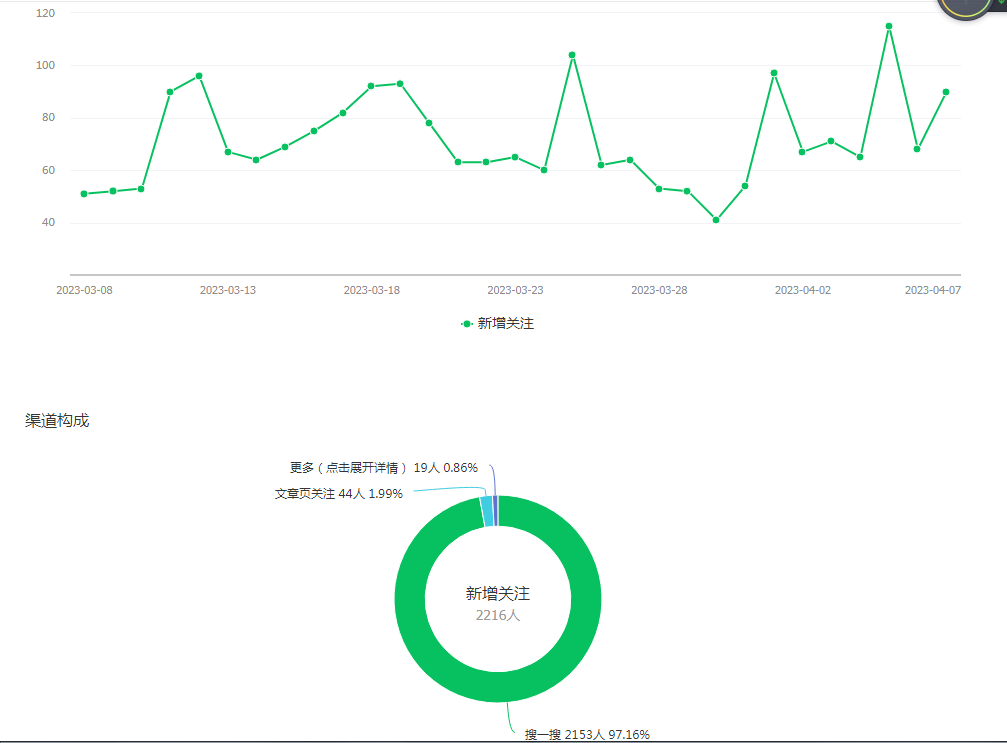Click the data point above 2023-03-18
The height and width of the screenshot is (743, 1007).
point(371,86)
